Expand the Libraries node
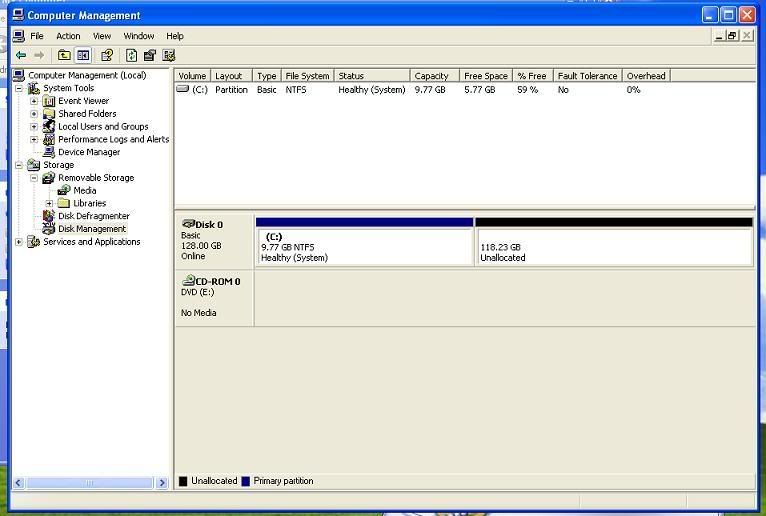 tap(49, 203)
